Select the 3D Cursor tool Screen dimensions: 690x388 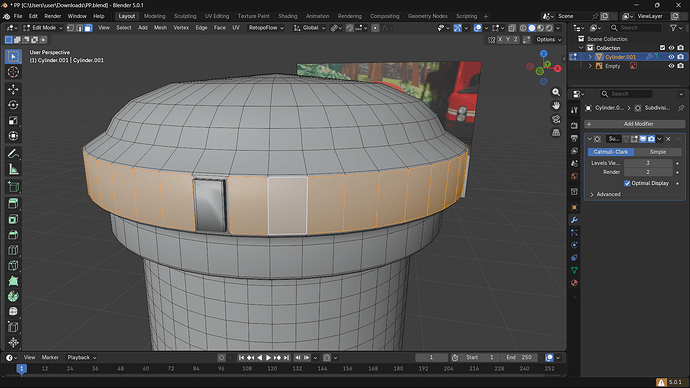point(13,72)
